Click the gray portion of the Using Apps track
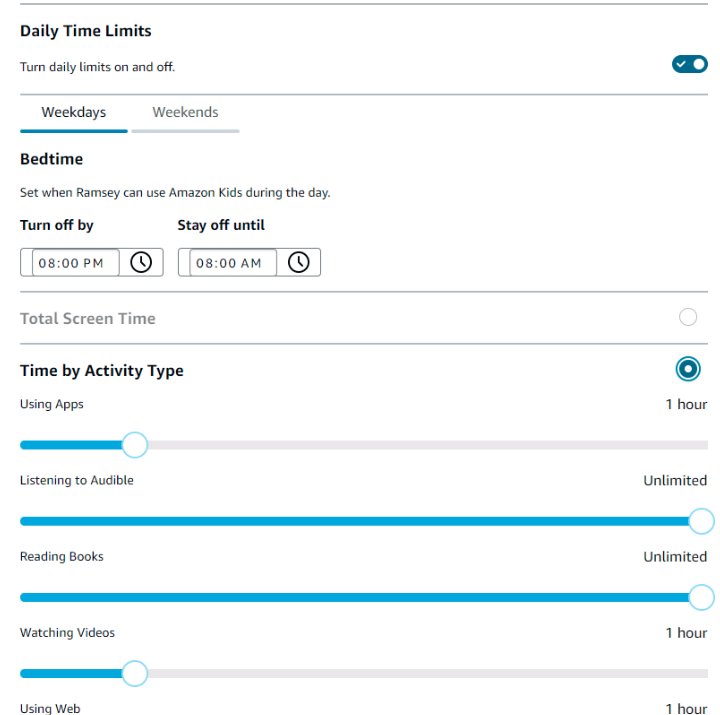The width and height of the screenshot is (720, 715). point(420,445)
